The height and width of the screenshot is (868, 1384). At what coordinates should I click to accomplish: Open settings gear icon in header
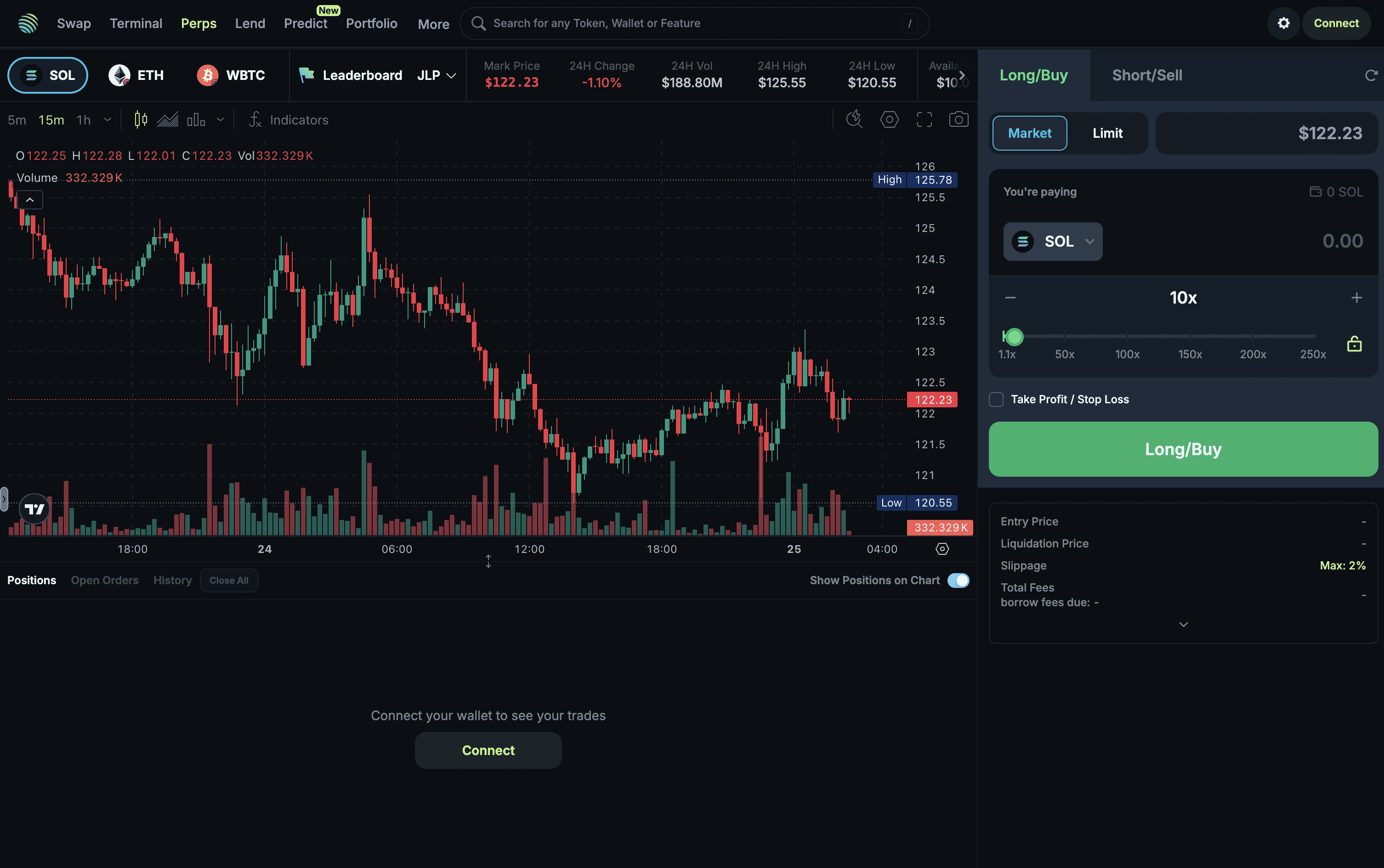(x=1283, y=23)
